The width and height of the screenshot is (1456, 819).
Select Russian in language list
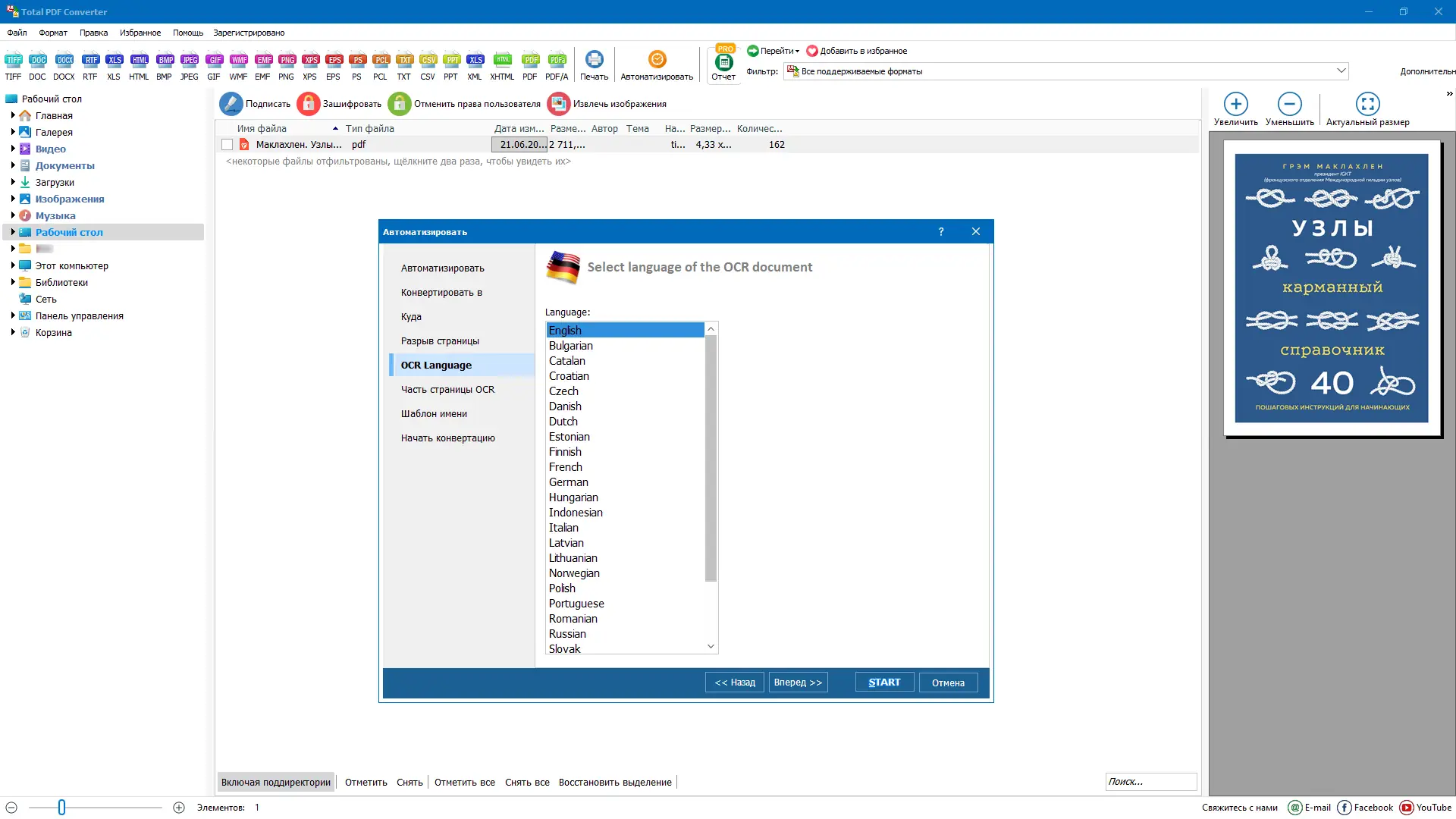pos(567,634)
